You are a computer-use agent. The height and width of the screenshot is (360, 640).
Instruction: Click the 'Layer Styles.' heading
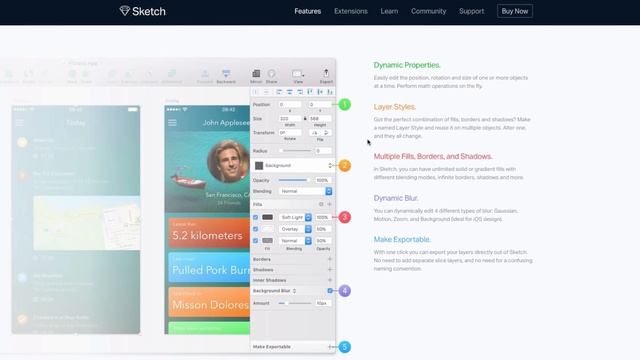coord(395,107)
